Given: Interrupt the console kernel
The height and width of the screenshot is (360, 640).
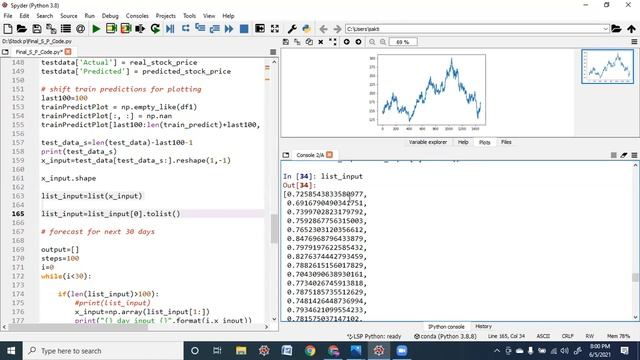Looking at the screenshot, I should 613,155.
